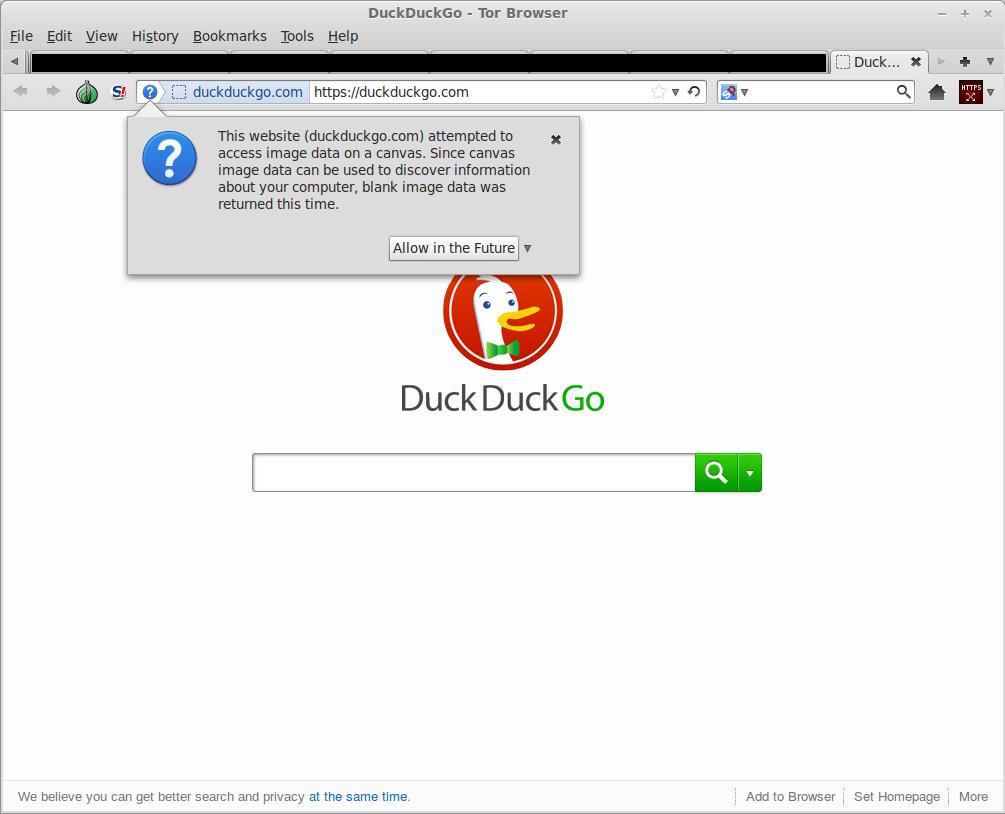Open the Tools menu
This screenshot has height=814, width=1005.
pyautogui.click(x=297, y=36)
